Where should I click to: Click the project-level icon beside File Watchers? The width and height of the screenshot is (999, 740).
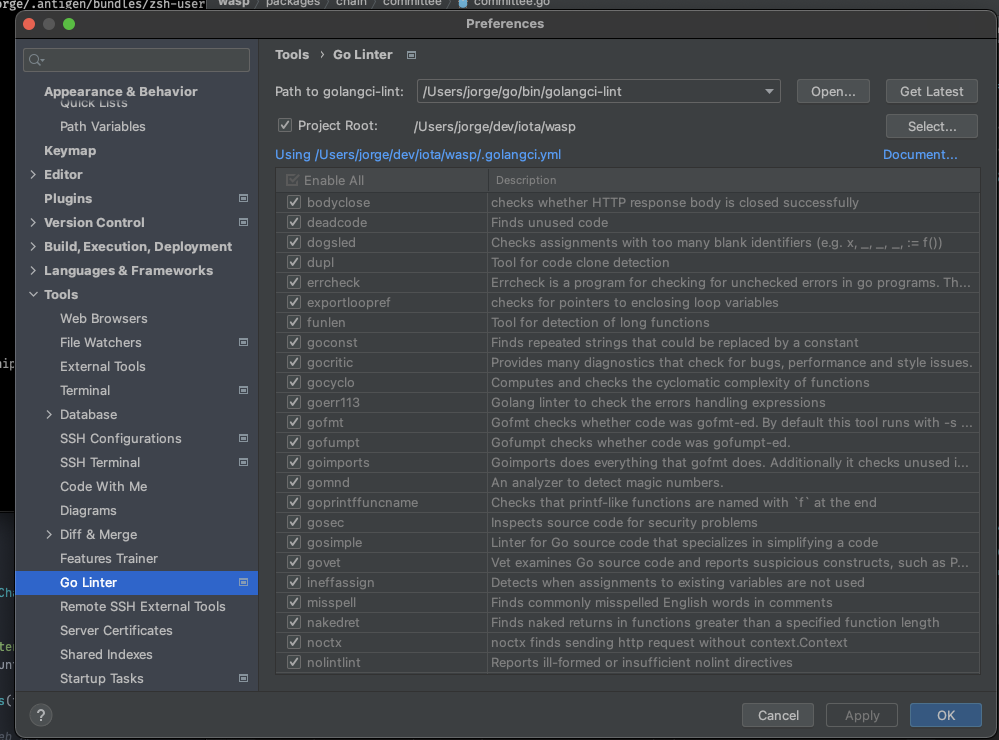click(243, 342)
